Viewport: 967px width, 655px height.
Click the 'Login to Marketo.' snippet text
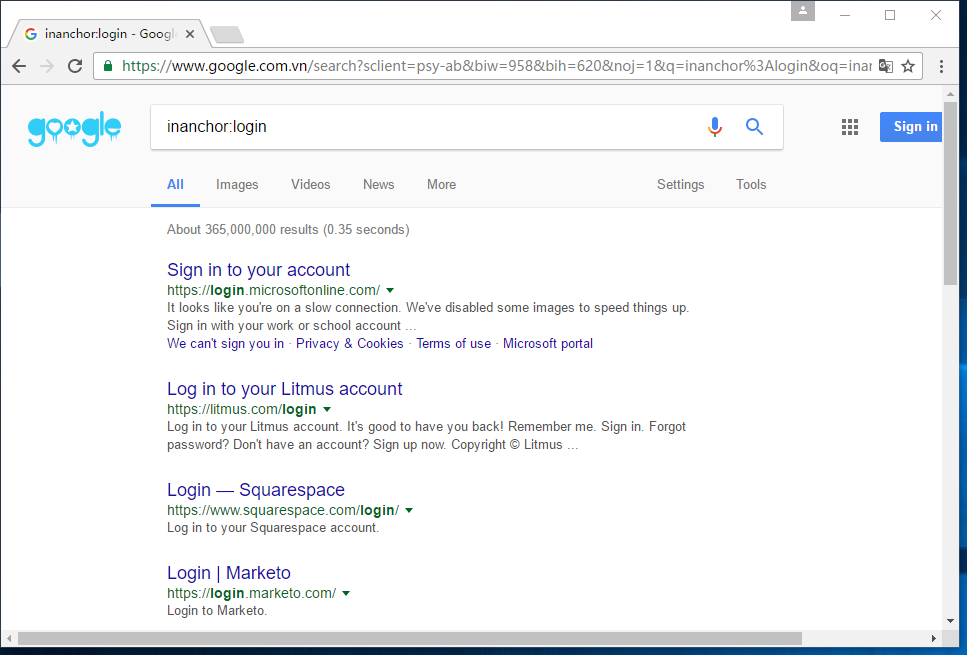(x=216, y=611)
